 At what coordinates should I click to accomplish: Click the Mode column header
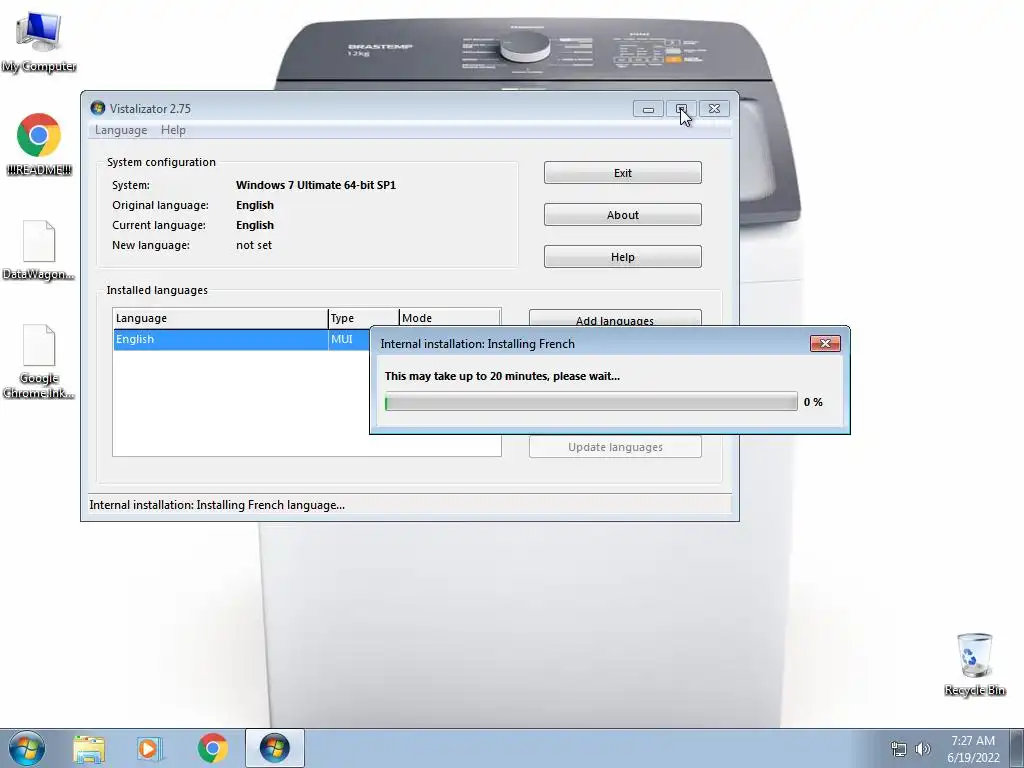tap(450, 318)
